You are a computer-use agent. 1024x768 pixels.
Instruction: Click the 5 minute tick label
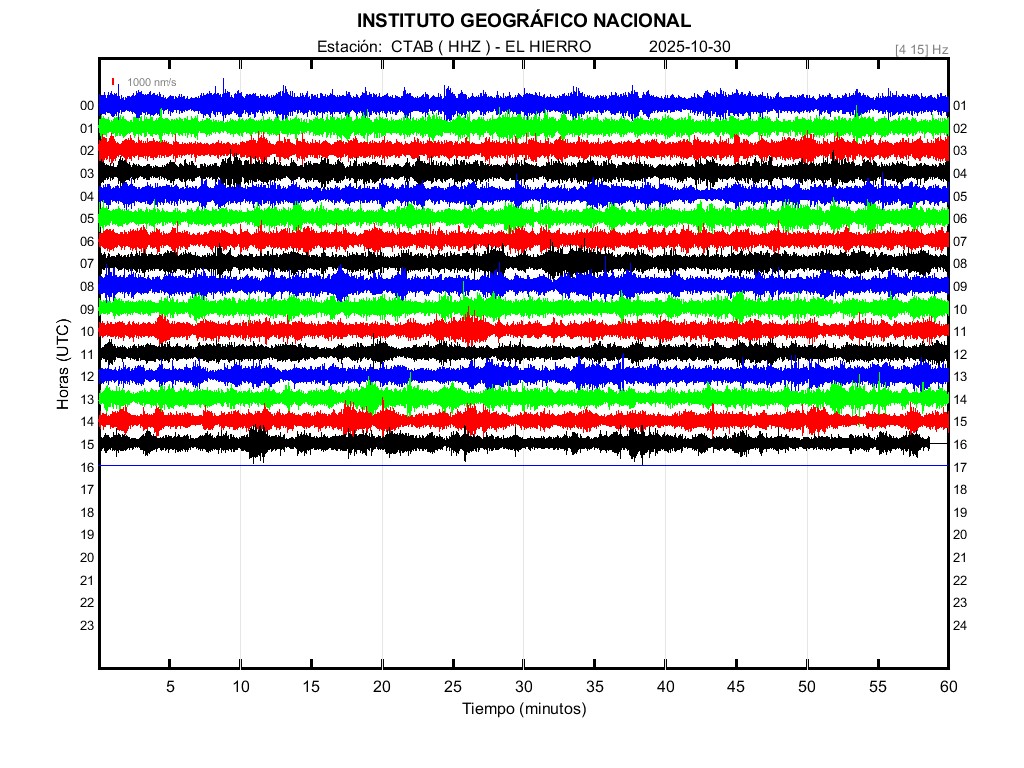[x=170, y=686]
